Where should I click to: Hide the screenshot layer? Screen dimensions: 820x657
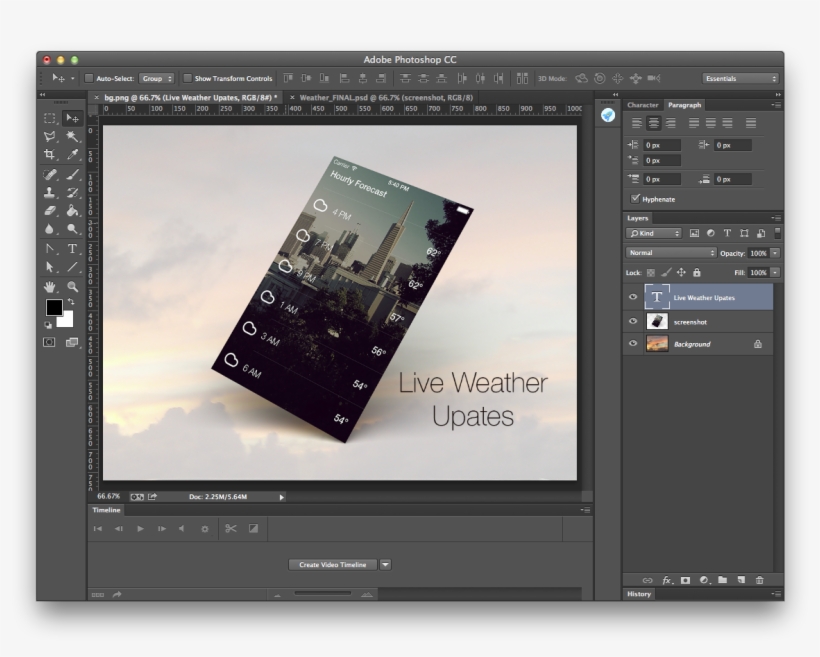[x=633, y=321]
